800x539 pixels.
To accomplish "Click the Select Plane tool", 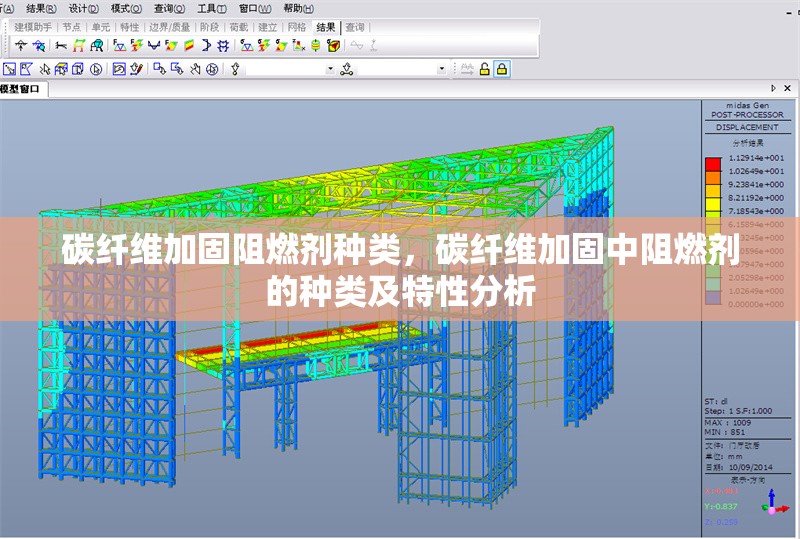I will (x=61, y=69).
